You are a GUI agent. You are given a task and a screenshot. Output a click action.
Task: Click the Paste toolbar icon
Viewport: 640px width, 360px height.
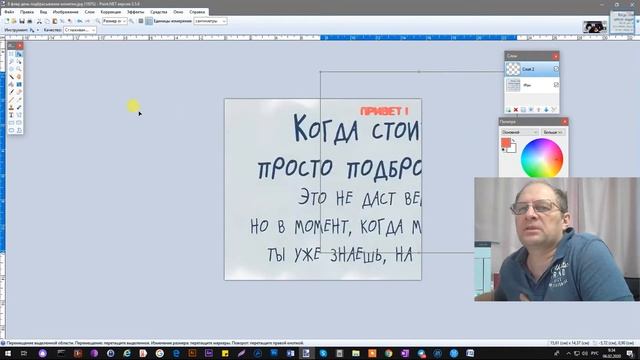(x=55, y=21)
